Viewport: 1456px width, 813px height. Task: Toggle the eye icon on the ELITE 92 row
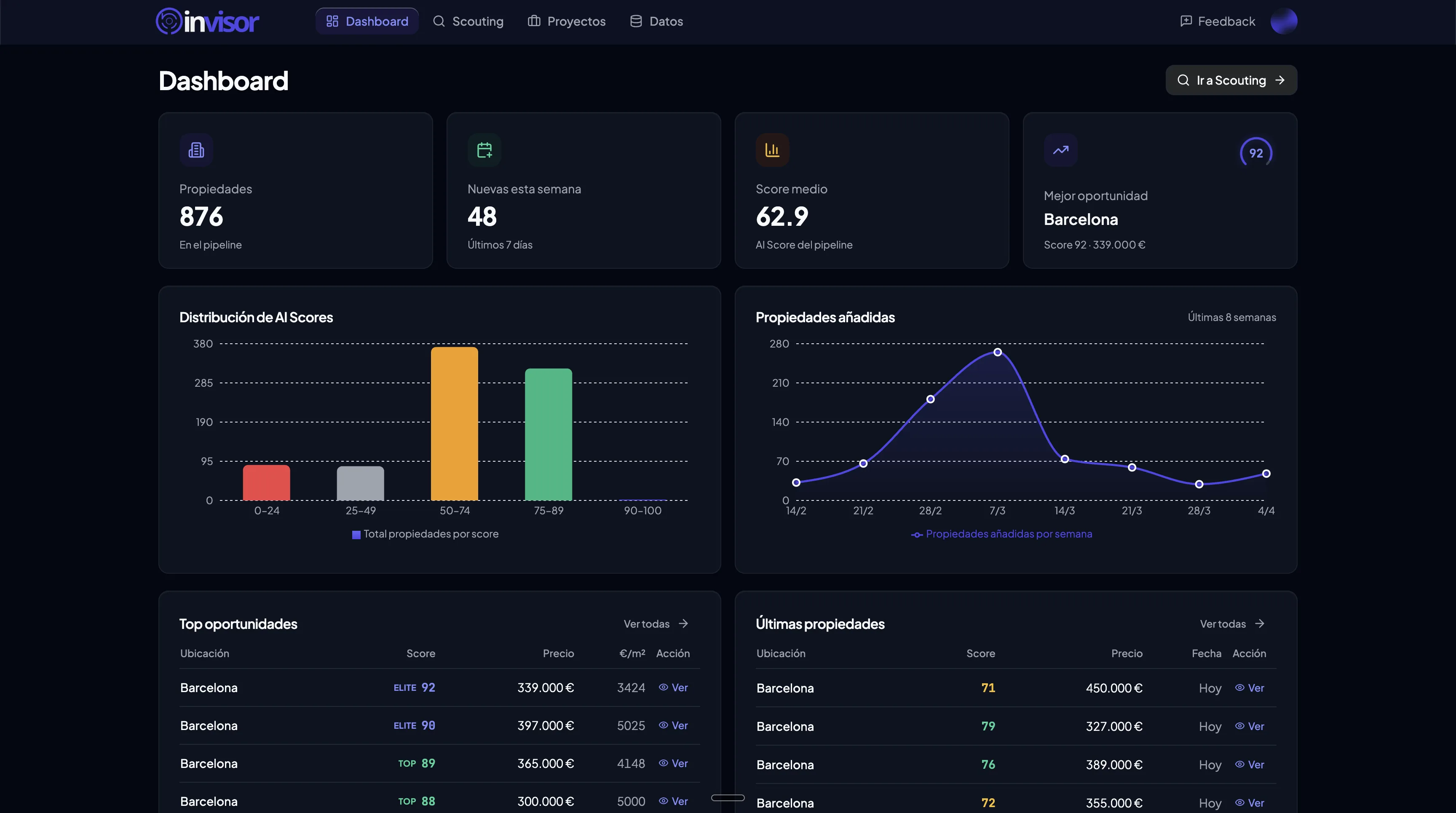[x=663, y=687]
